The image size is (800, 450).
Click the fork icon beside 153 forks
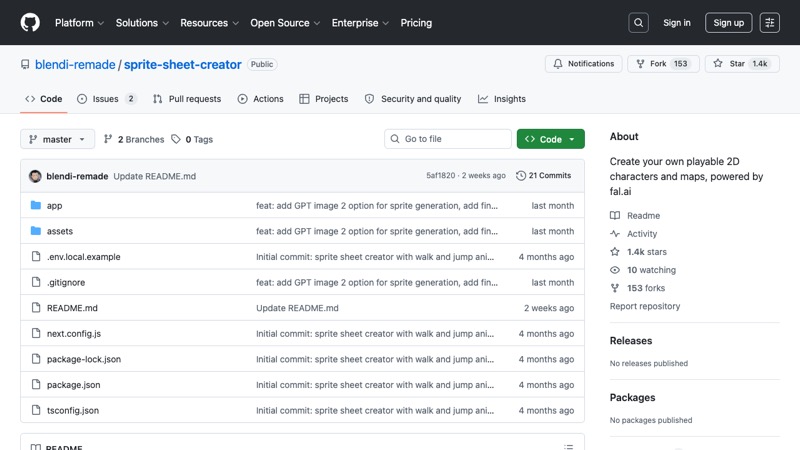tap(615, 288)
